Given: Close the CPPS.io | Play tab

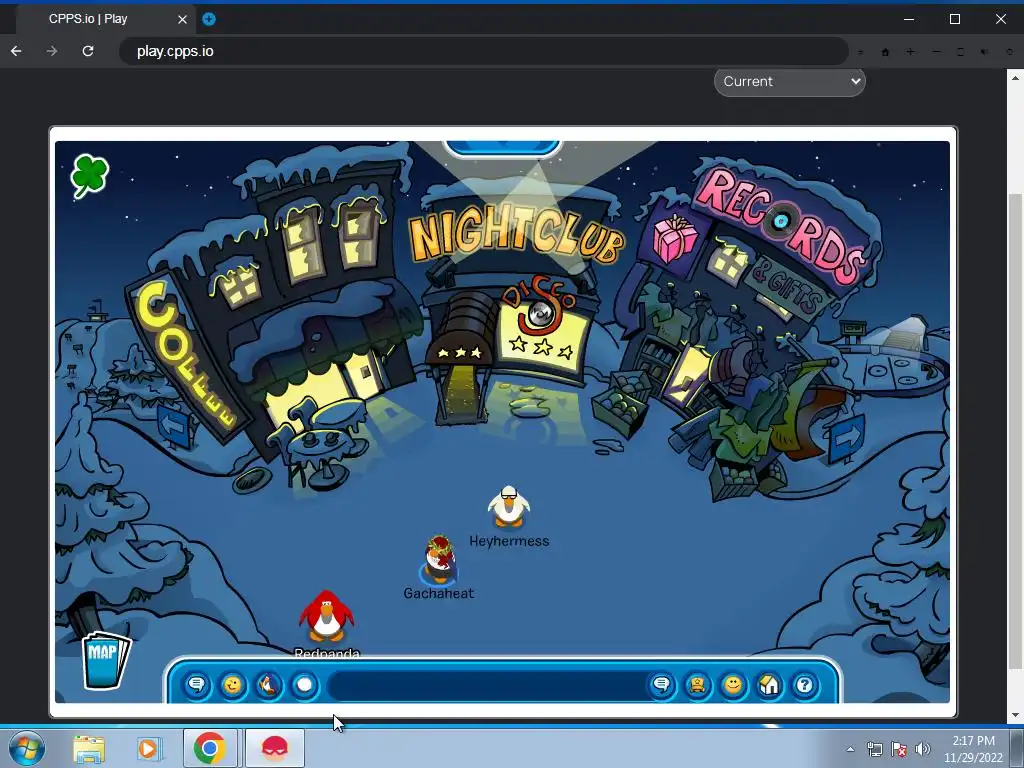Looking at the screenshot, I should pyautogui.click(x=182, y=19).
